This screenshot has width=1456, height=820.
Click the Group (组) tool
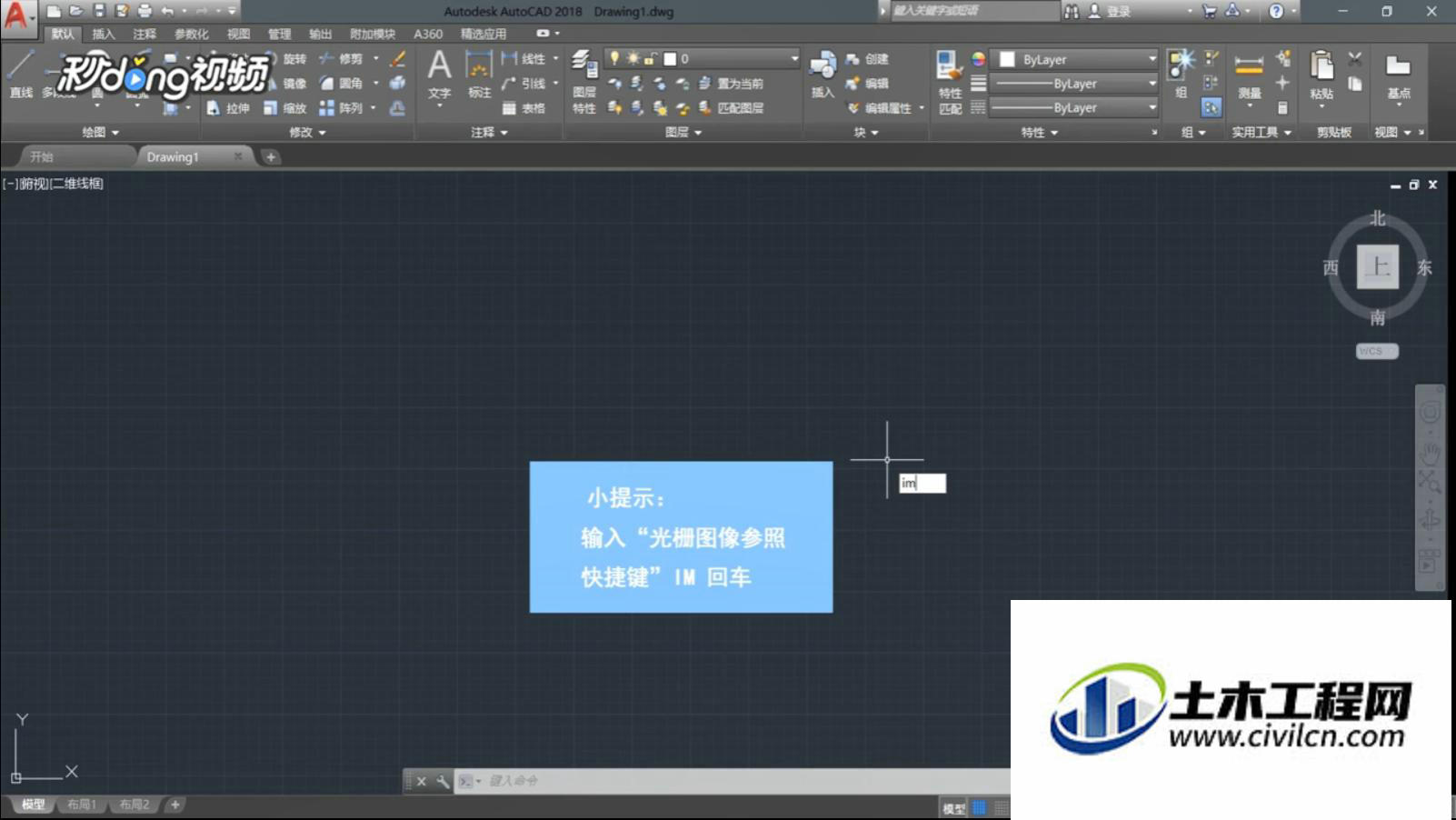pos(1181,75)
